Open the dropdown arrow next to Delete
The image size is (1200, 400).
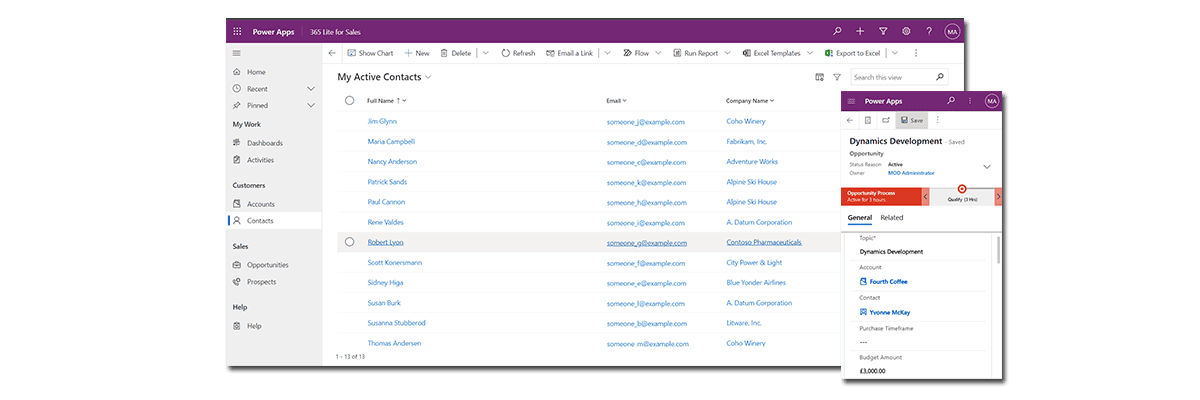tap(485, 53)
